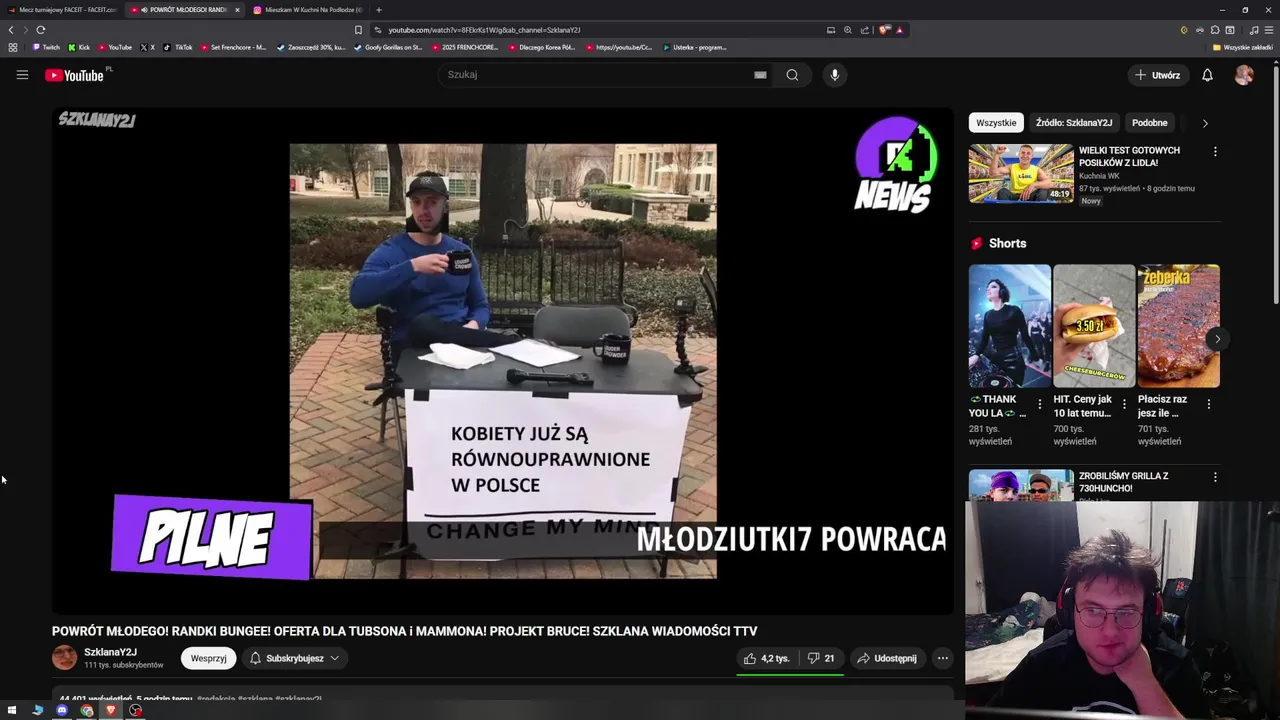Open Brave Shields lion icon
The height and width of the screenshot is (720, 1280).
[884, 30]
